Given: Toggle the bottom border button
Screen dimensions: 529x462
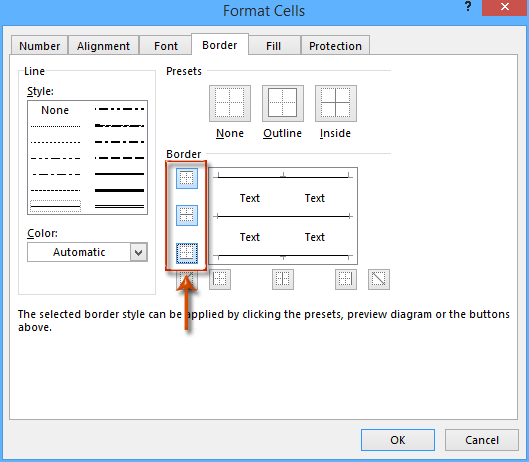Looking at the screenshot, I should 187,253.
